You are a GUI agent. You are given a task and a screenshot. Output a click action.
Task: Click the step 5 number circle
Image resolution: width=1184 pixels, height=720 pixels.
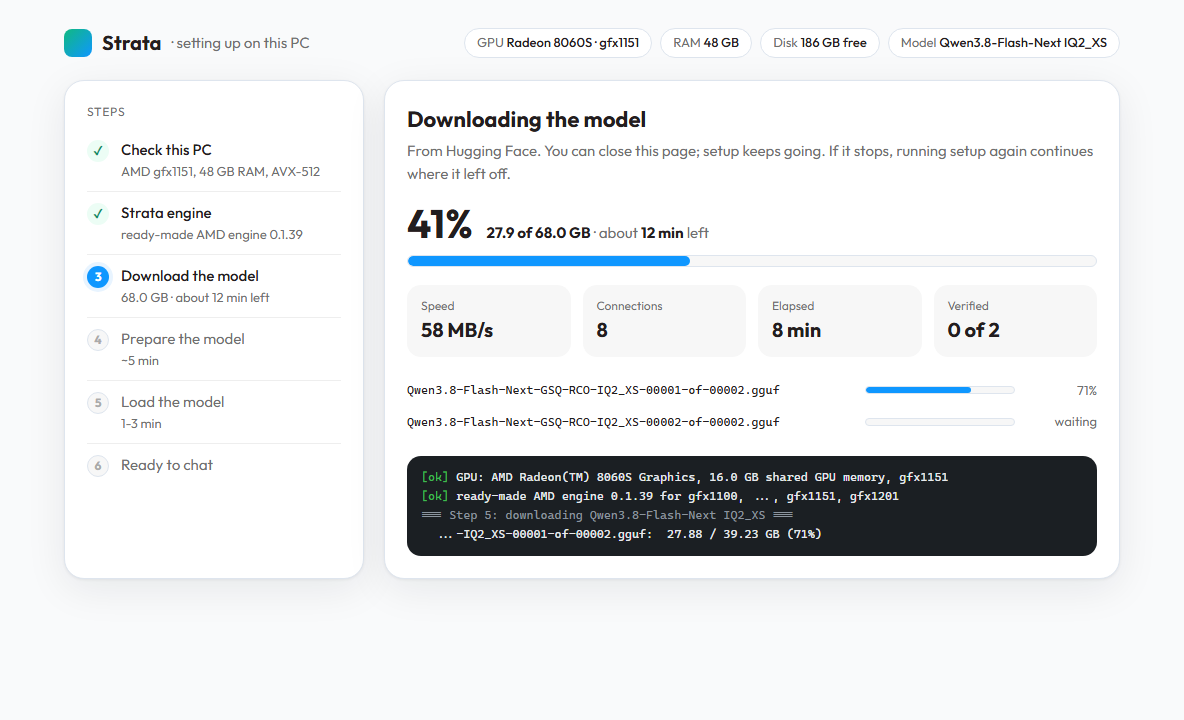pyautogui.click(x=98, y=403)
